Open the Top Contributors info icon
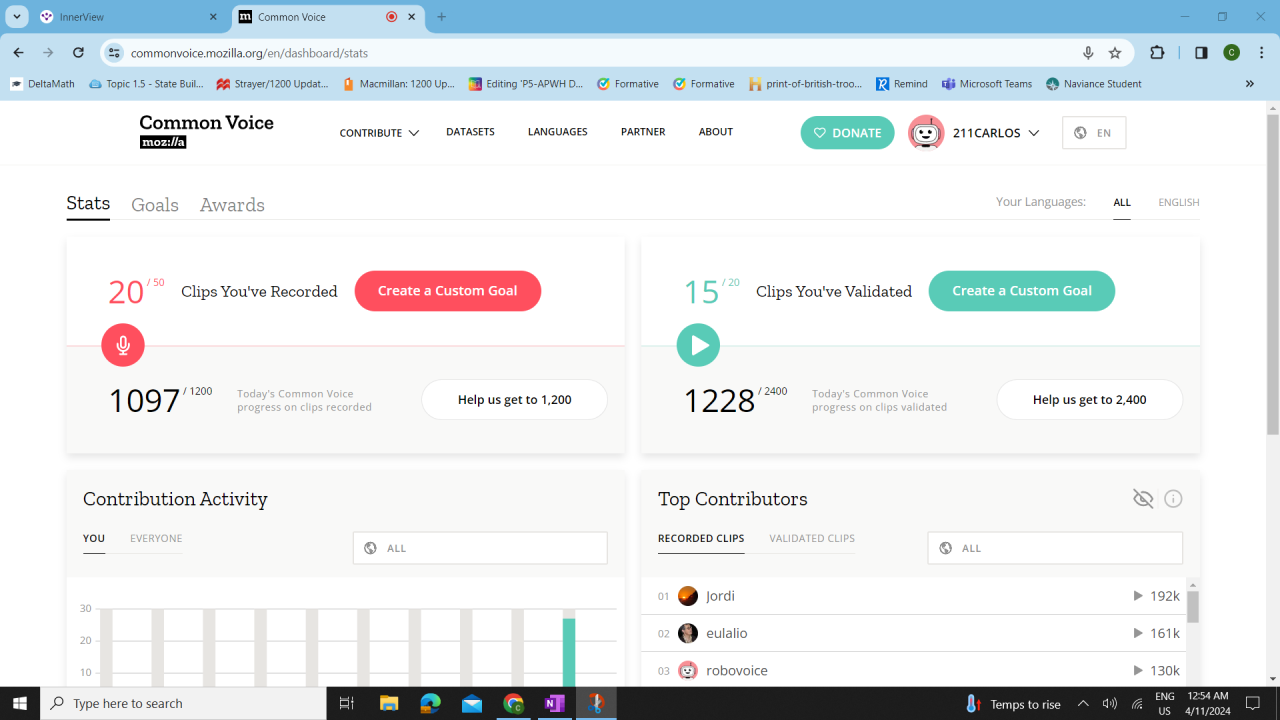This screenshot has width=1280, height=720. 1173,498
